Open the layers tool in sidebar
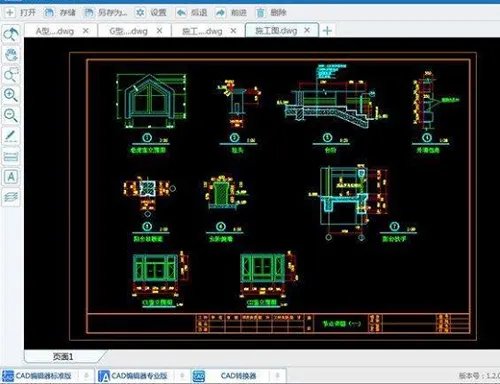The height and width of the screenshot is (384, 500). [x=11, y=197]
